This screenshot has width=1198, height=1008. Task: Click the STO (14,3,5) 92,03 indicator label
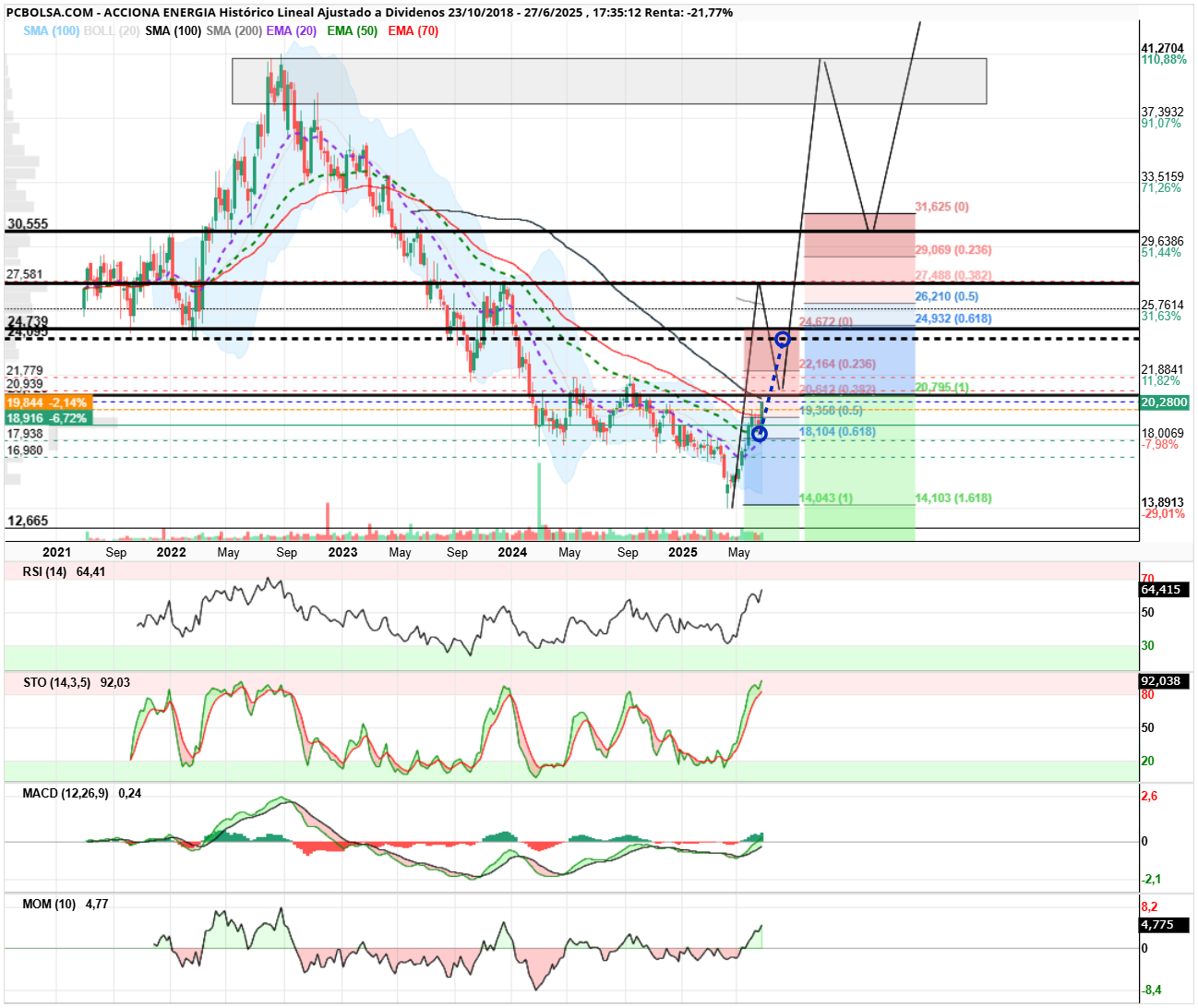(x=77, y=682)
